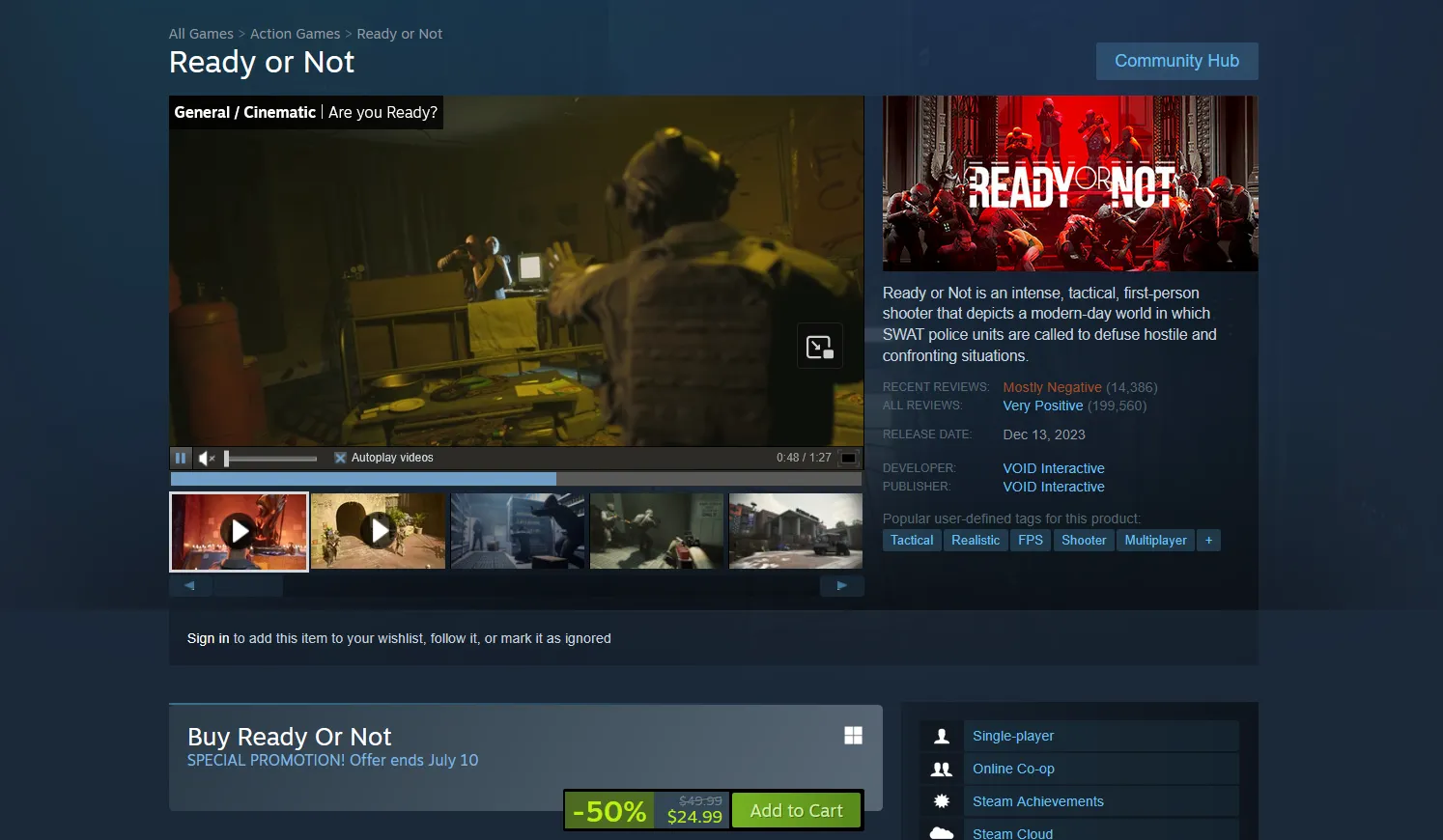
Task: Play the second trailer thumbnail
Action: tap(379, 531)
